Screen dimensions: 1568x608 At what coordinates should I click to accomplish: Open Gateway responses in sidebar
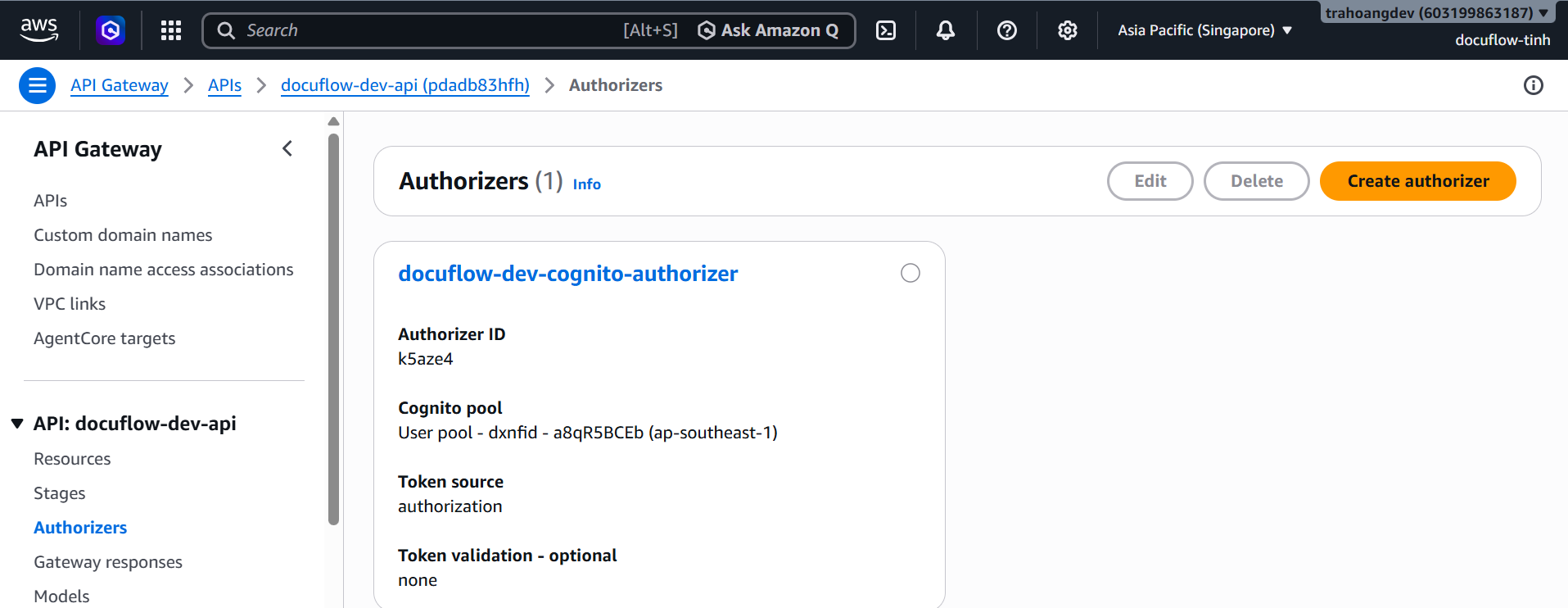tap(108, 562)
